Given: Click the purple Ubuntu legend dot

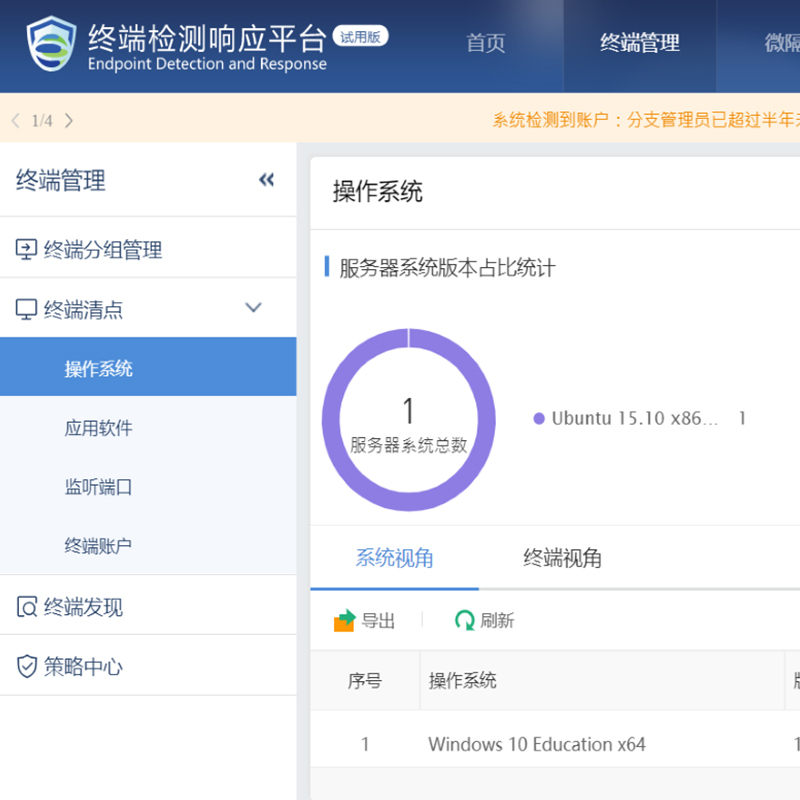Looking at the screenshot, I should click(539, 418).
